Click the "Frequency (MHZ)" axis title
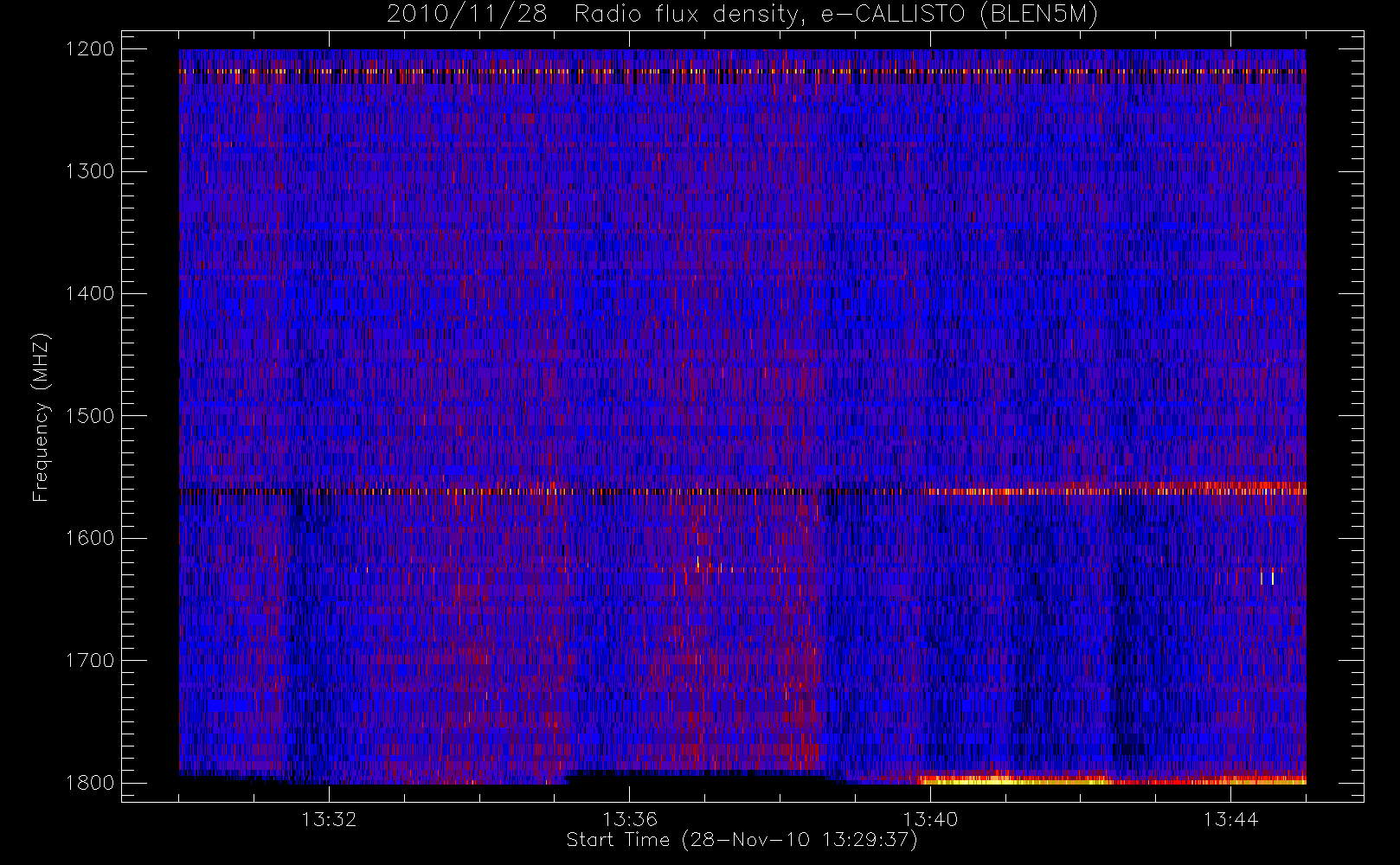The width and height of the screenshot is (1400, 865). pyautogui.click(x=41, y=417)
